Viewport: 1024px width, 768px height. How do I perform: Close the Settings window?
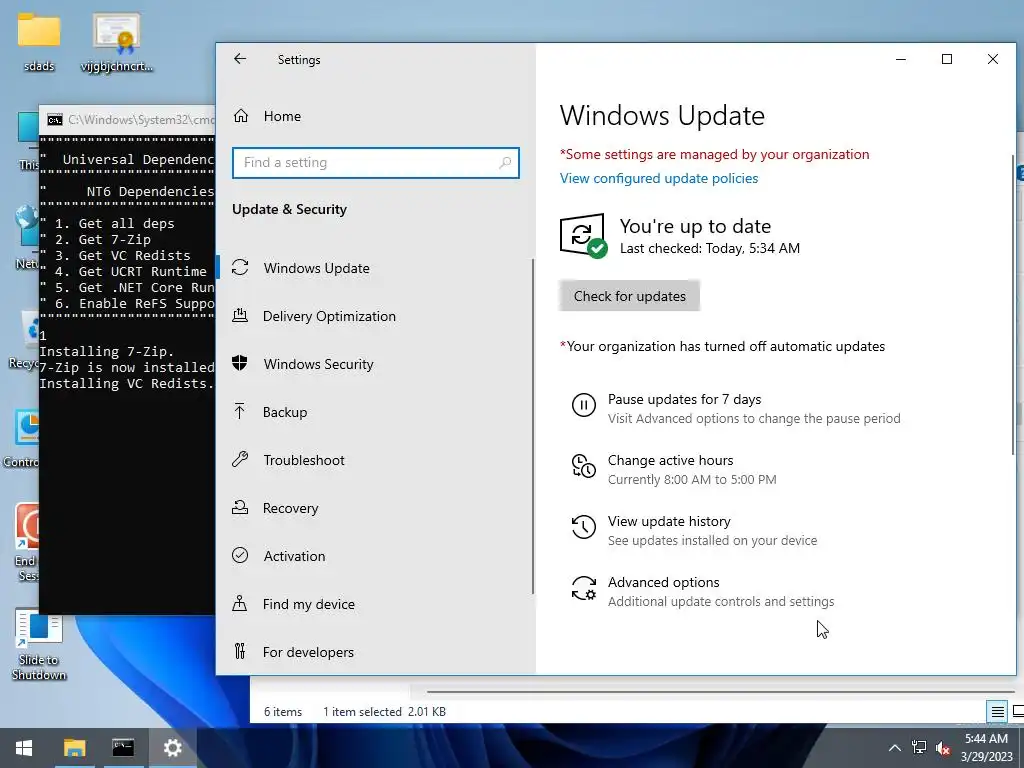coord(993,59)
